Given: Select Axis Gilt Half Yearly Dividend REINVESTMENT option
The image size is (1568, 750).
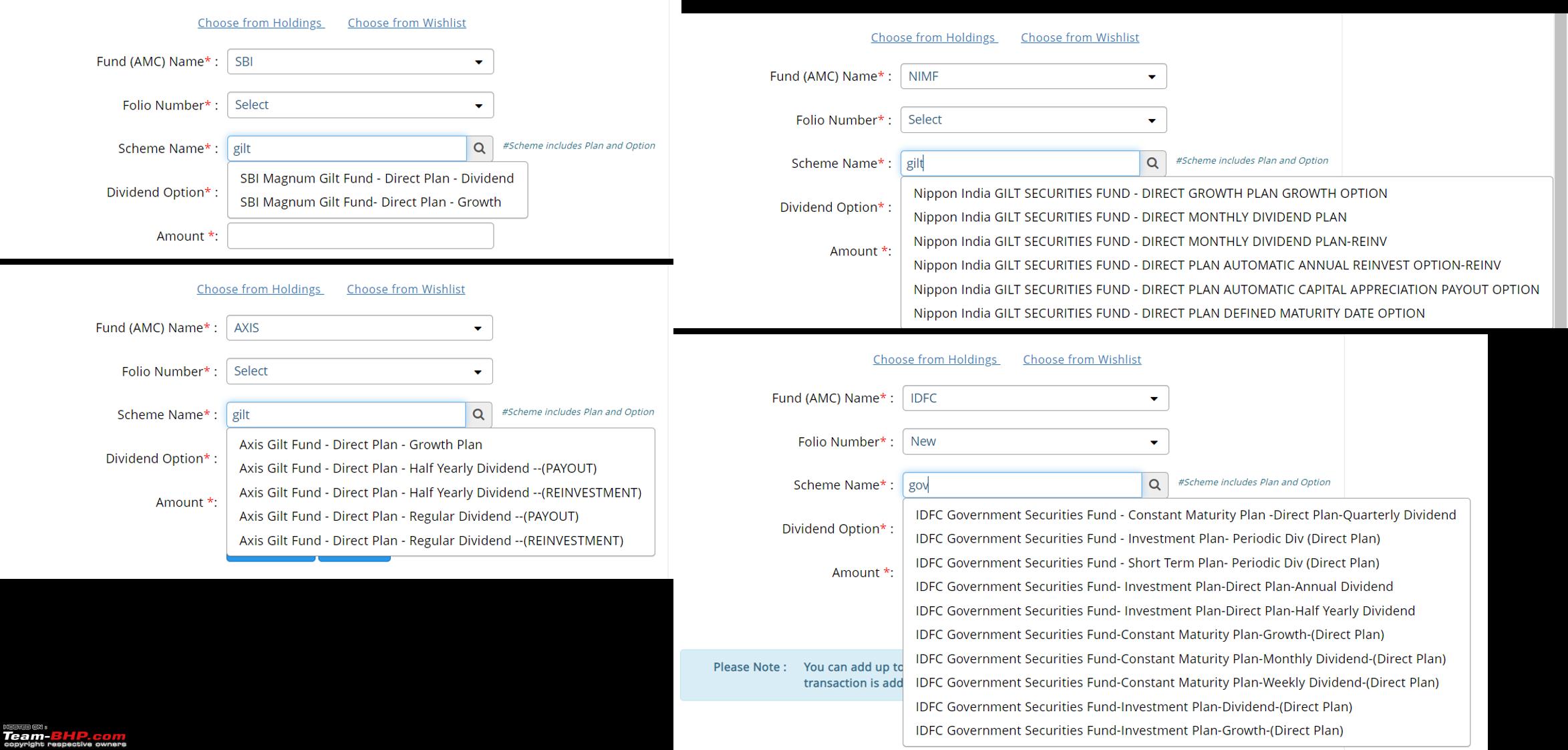Looking at the screenshot, I should pos(440,492).
